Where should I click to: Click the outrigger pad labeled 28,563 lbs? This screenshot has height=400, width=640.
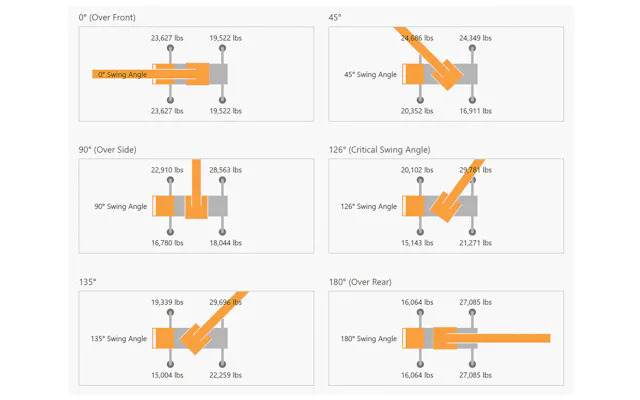222,180
